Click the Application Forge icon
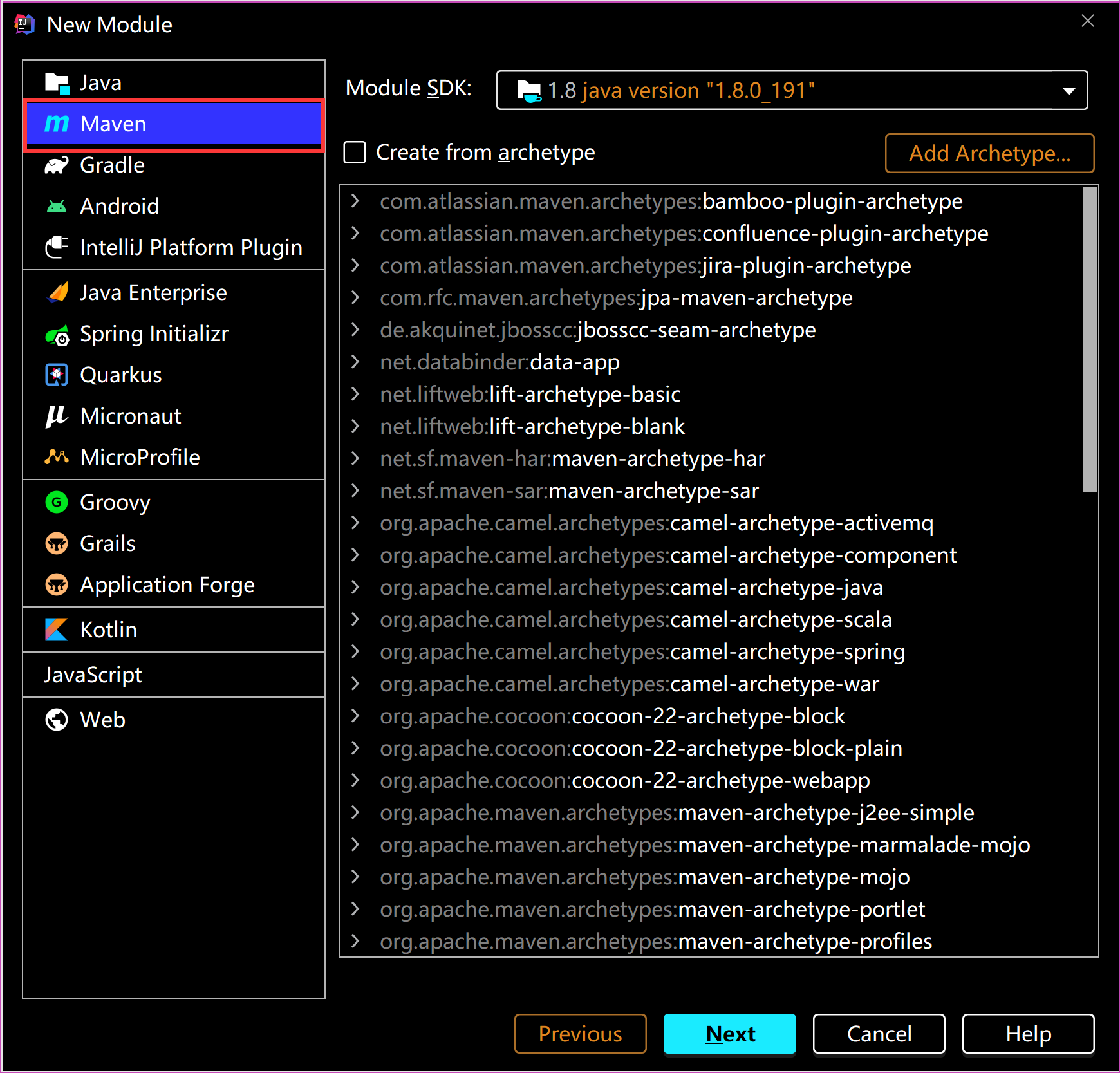 coord(57,584)
